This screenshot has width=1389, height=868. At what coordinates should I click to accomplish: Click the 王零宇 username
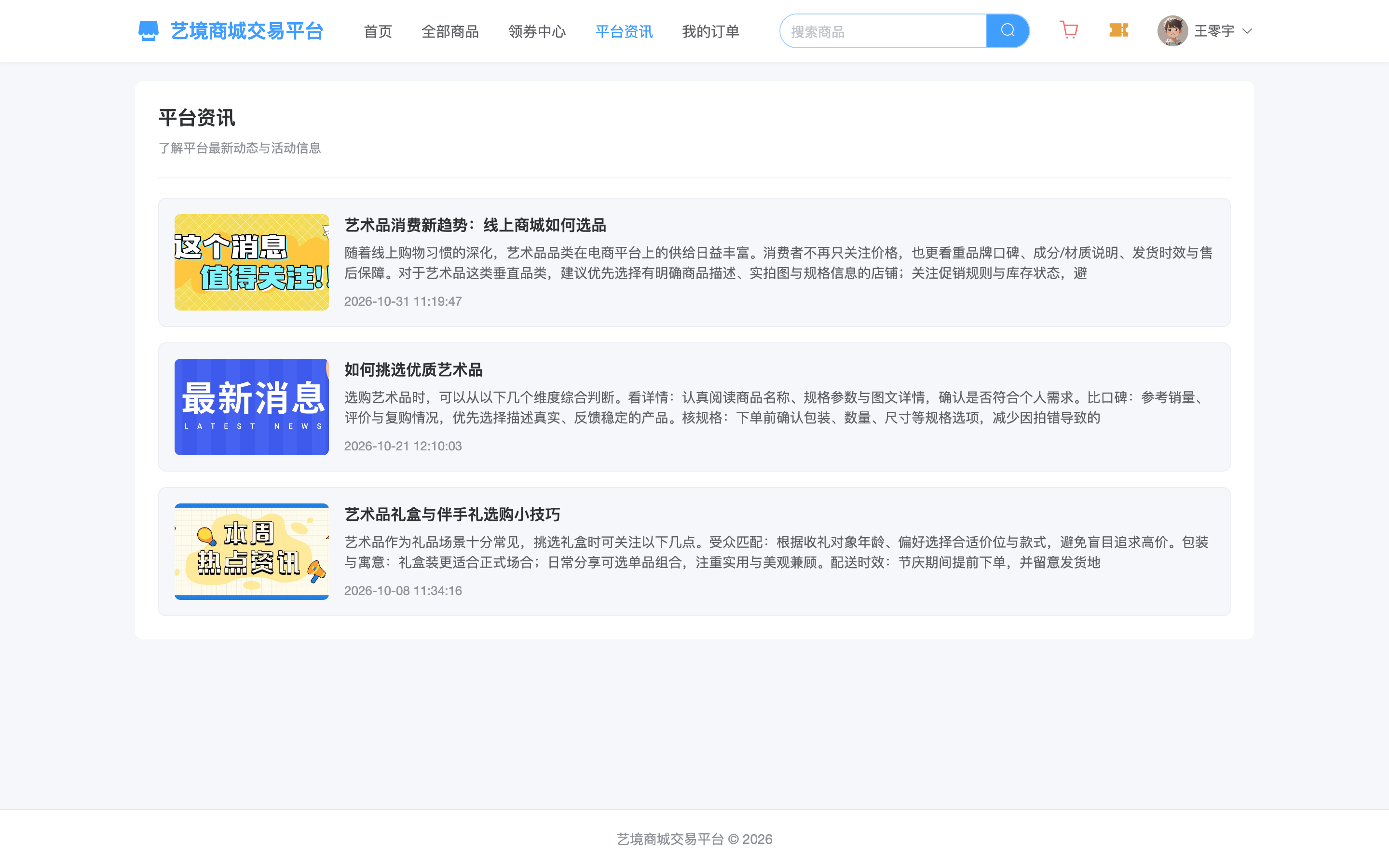click(1214, 31)
